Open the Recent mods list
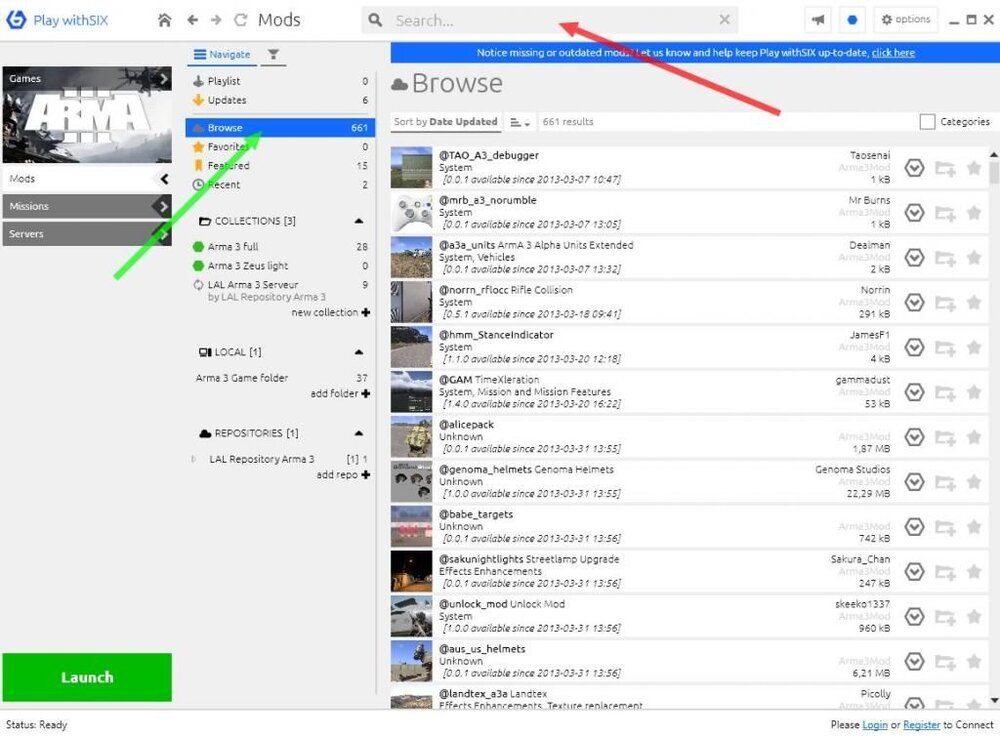 (280, 185)
